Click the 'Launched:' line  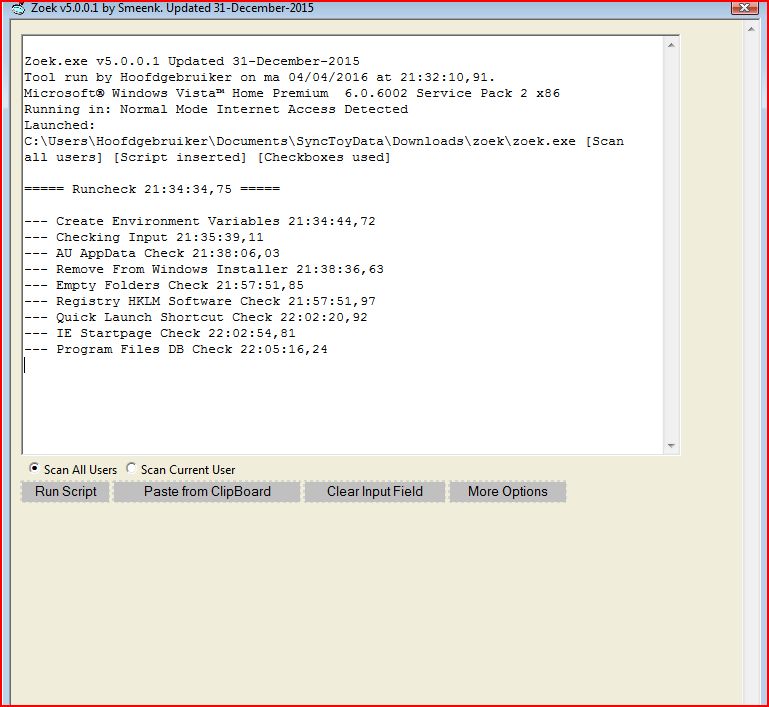(x=59, y=126)
